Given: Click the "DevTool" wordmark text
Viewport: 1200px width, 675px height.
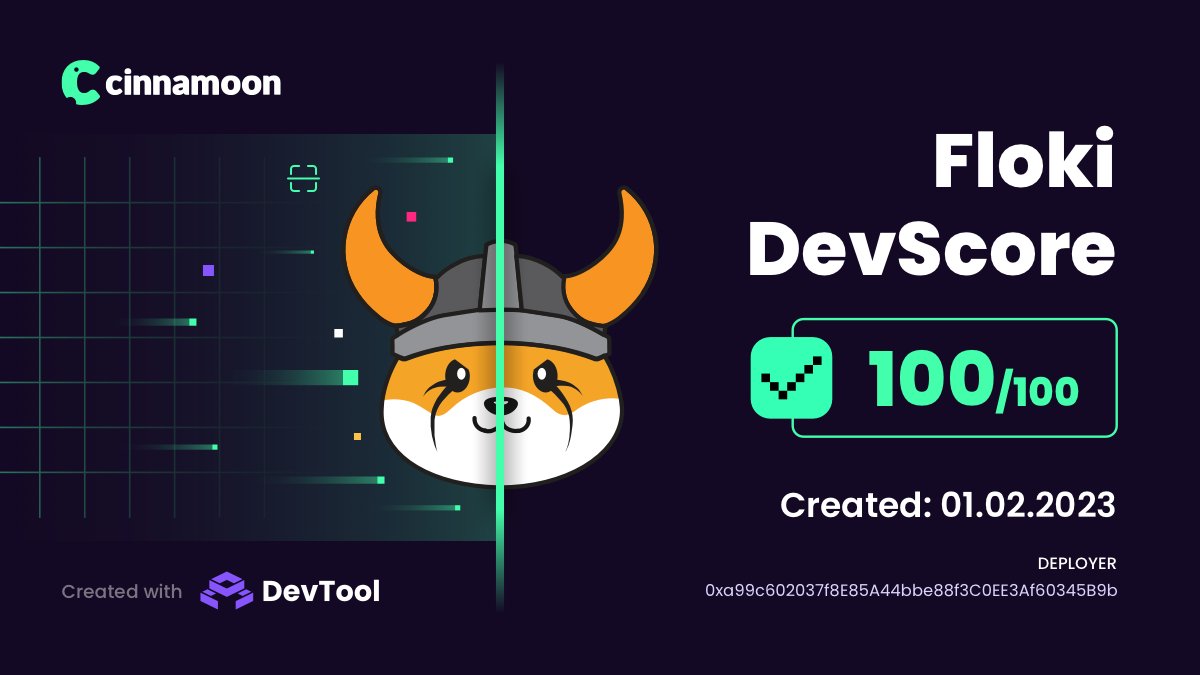Looking at the screenshot, I should click(x=320, y=591).
